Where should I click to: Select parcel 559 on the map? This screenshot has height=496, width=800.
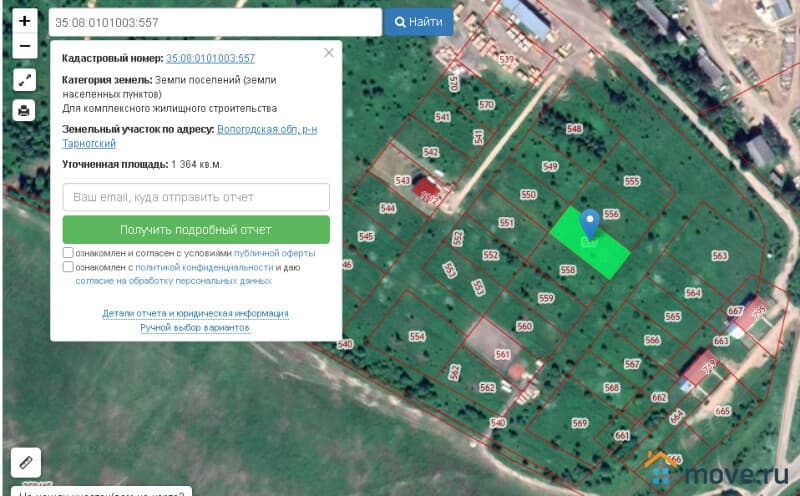[545, 298]
